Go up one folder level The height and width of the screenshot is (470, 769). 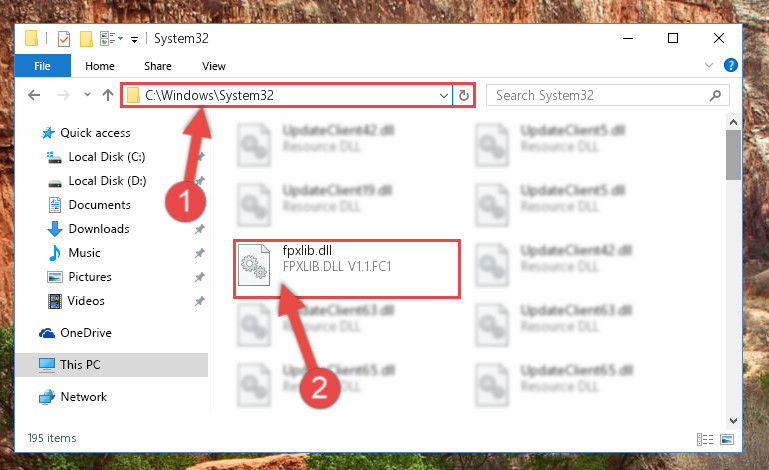pyautogui.click(x=108, y=95)
